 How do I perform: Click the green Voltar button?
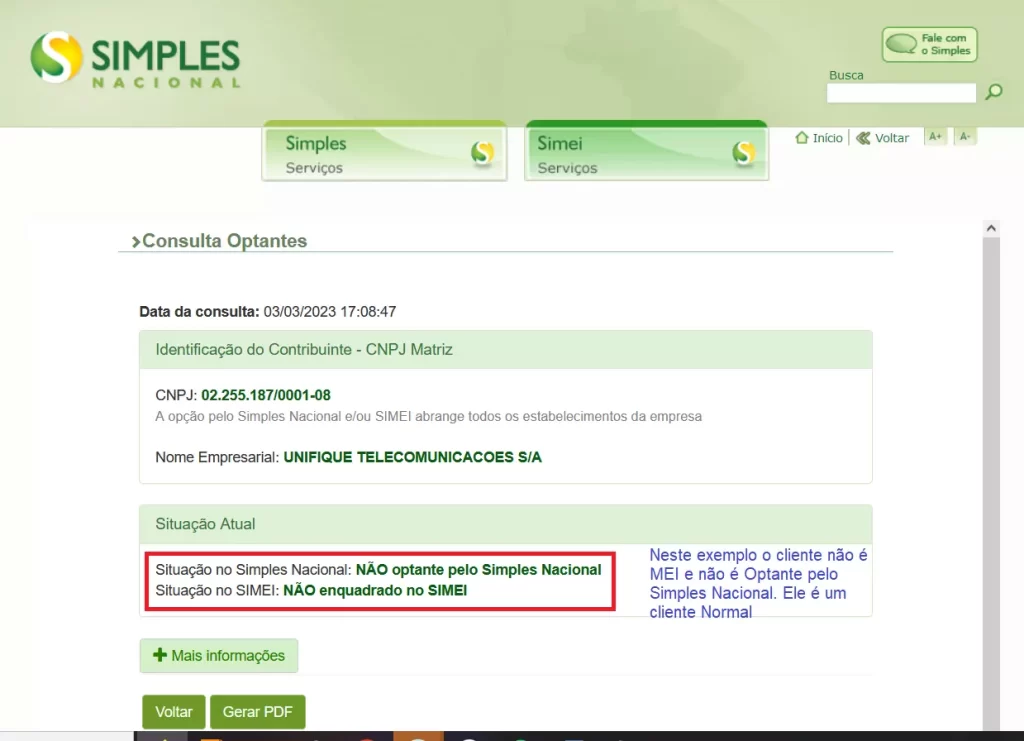tap(174, 712)
